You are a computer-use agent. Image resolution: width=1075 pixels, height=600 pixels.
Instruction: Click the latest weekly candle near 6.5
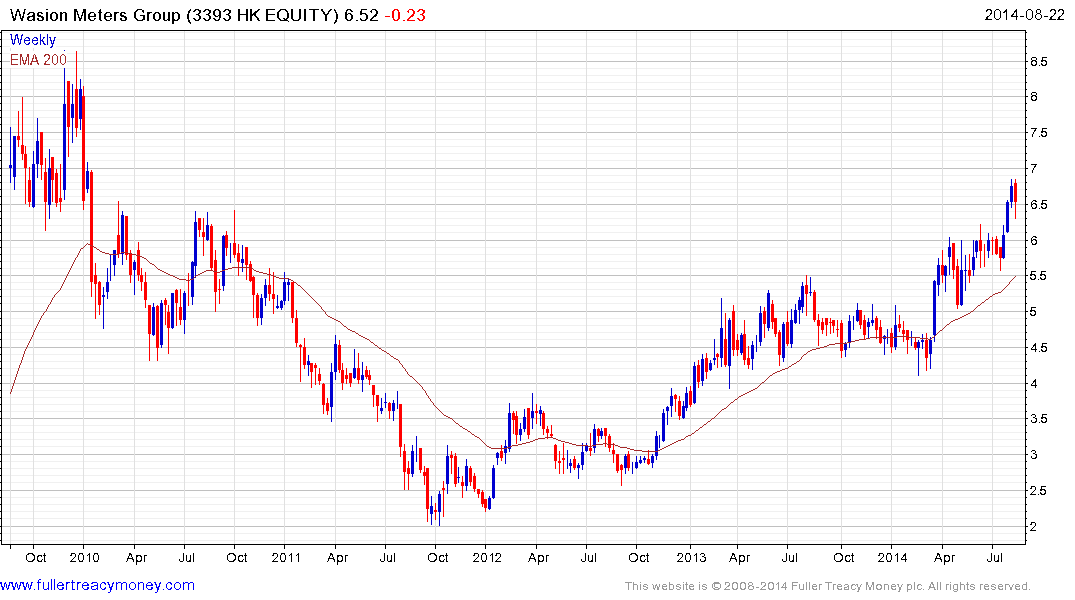(x=1015, y=199)
